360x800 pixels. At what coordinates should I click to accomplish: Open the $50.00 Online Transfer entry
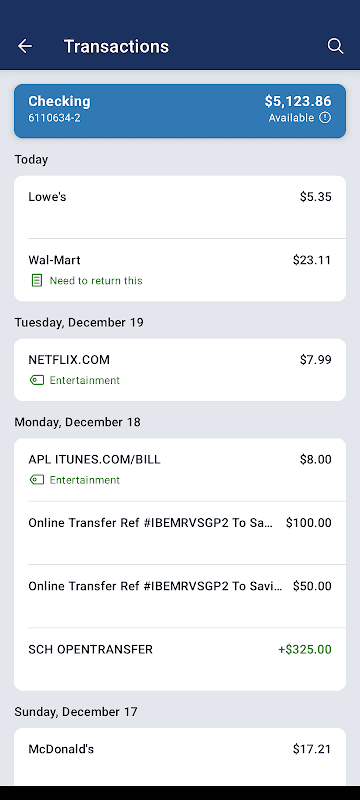180,596
